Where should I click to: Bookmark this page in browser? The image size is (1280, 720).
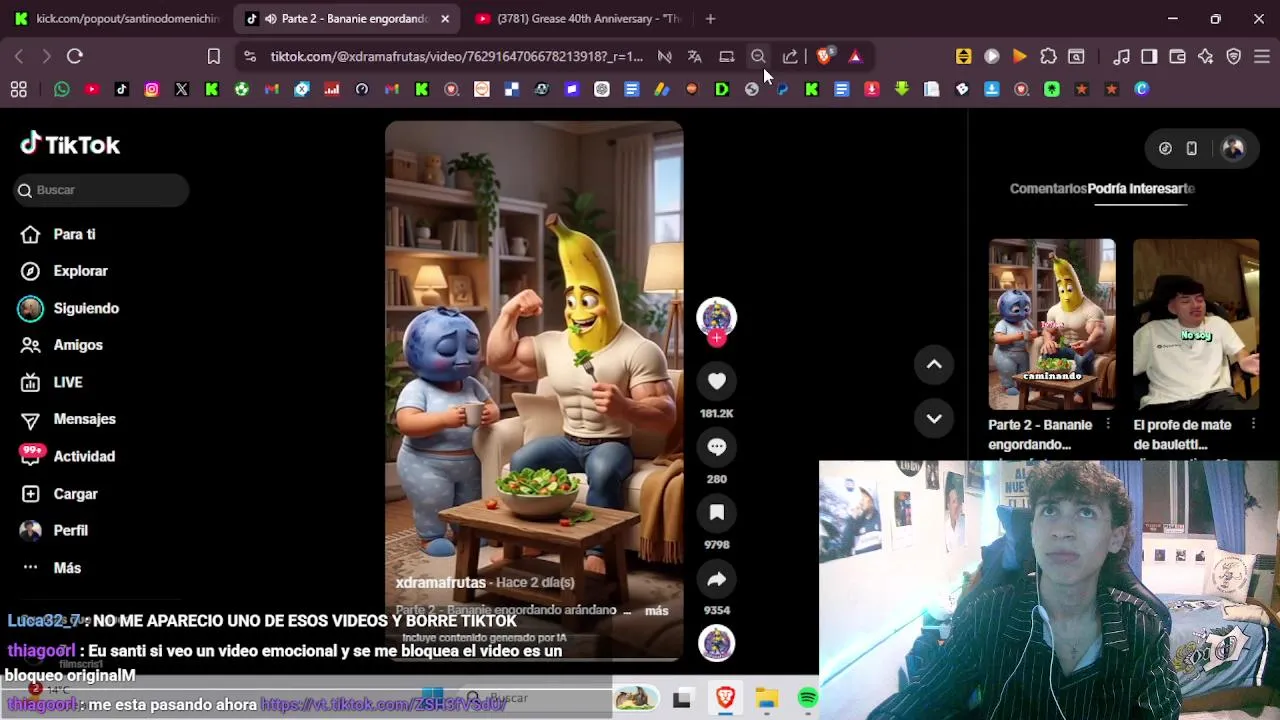pos(214,56)
